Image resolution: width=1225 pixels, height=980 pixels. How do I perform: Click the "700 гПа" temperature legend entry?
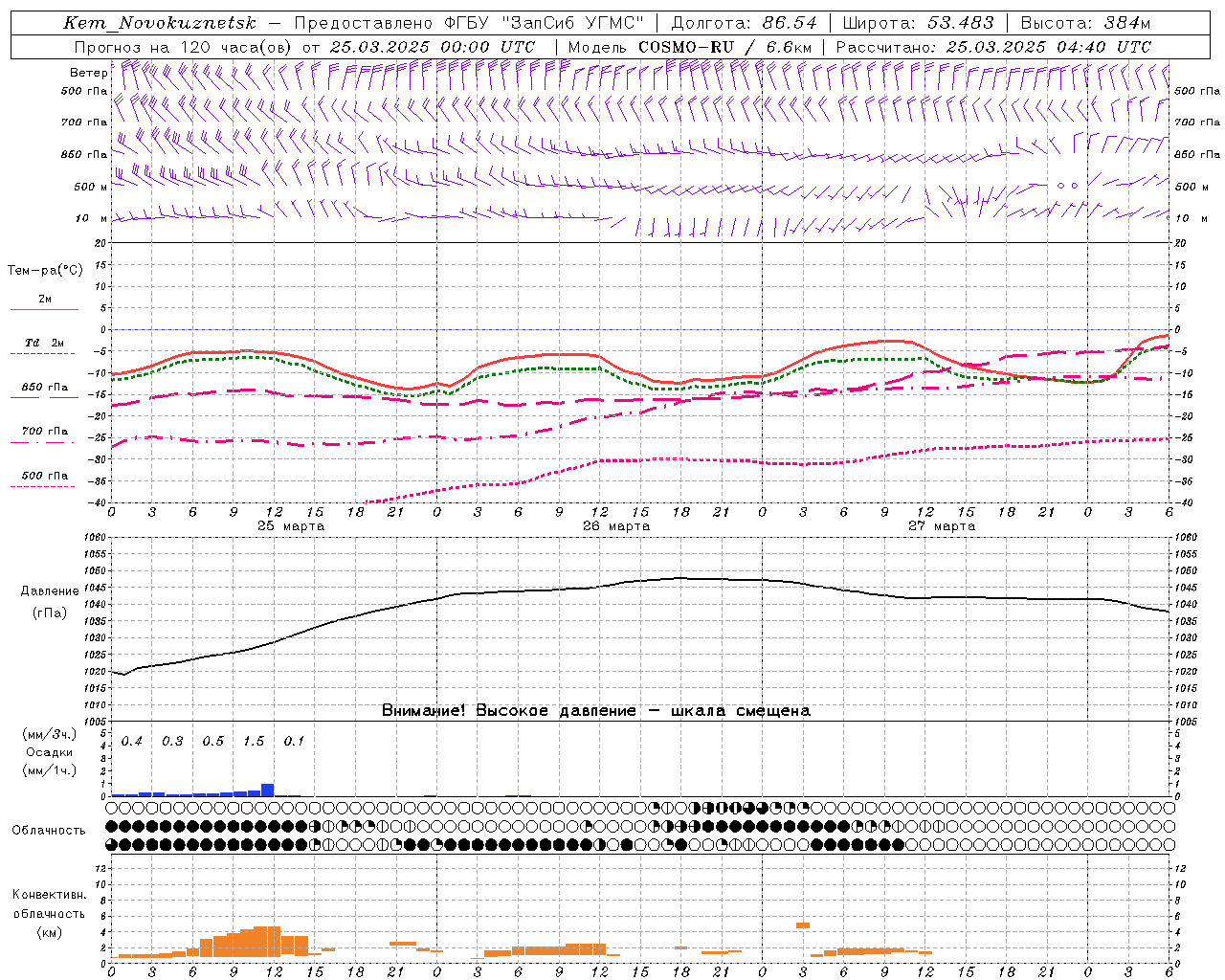[x=45, y=432]
